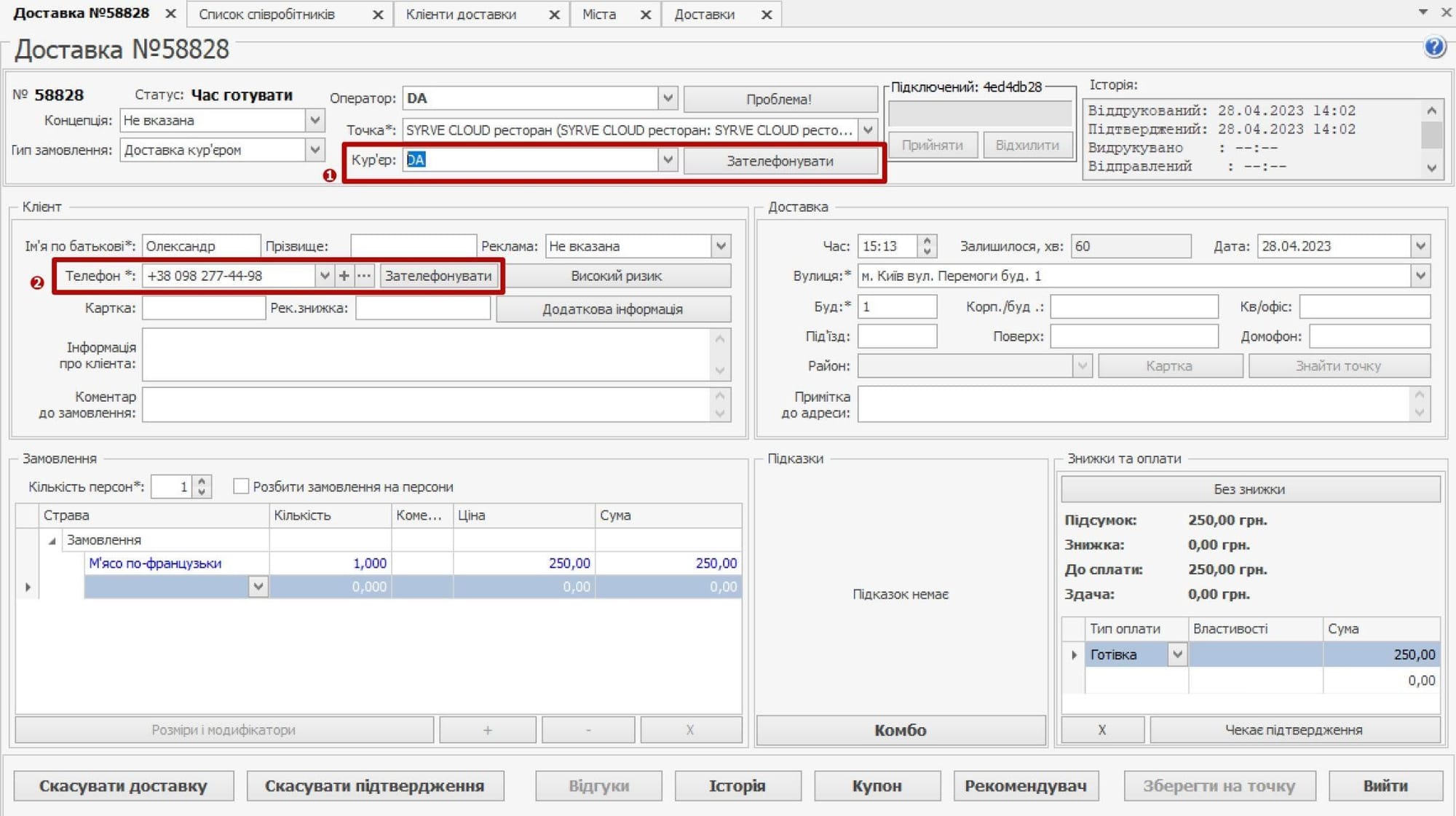Expand the Вулиця dropdown

point(1420,276)
